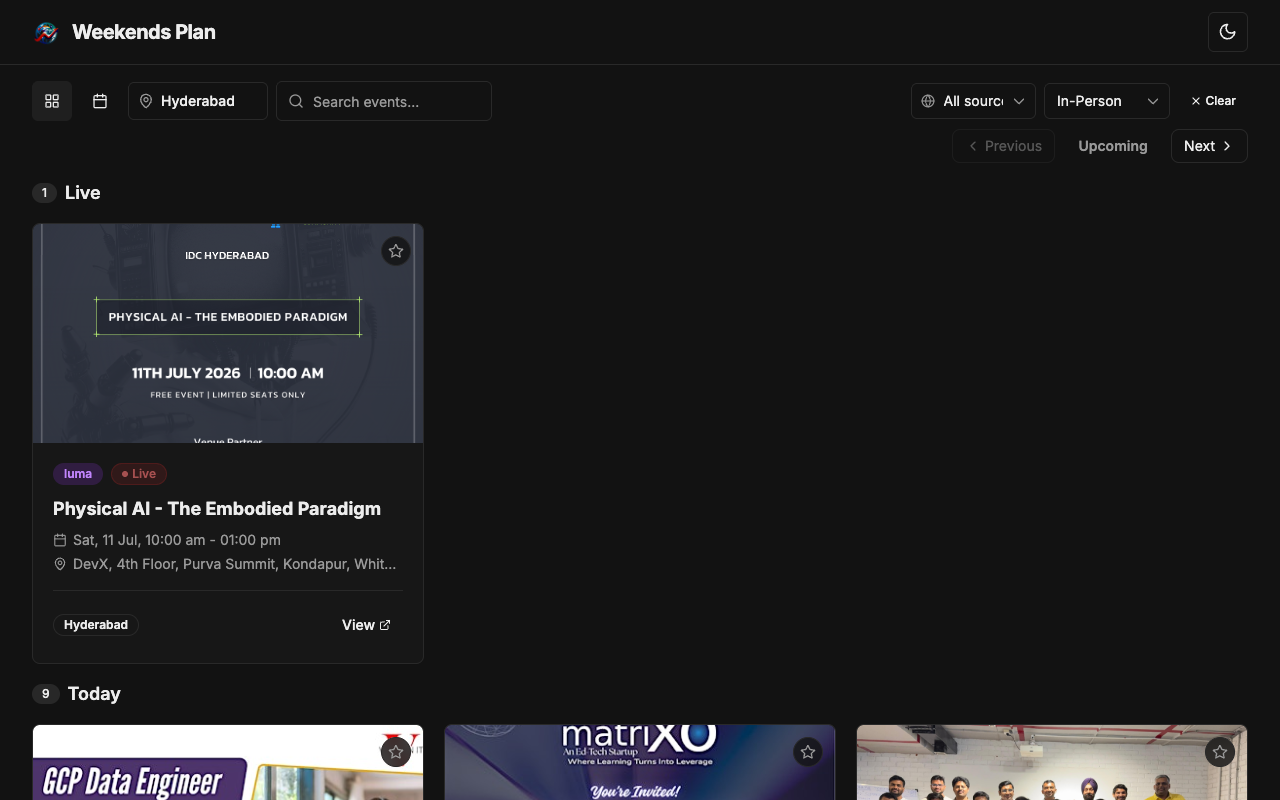Star the GCP Data Engineer event

(x=396, y=752)
